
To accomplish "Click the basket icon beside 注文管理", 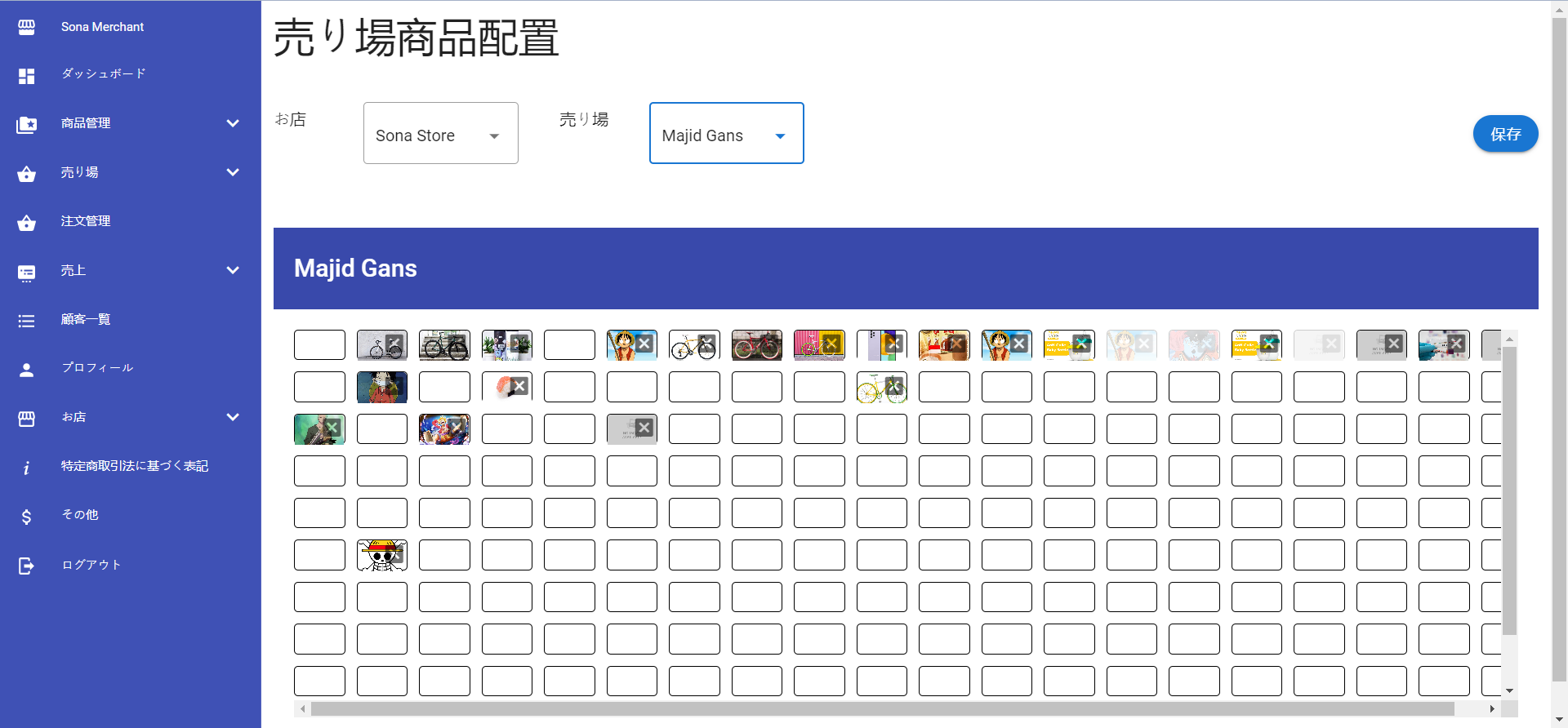I will point(26,223).
